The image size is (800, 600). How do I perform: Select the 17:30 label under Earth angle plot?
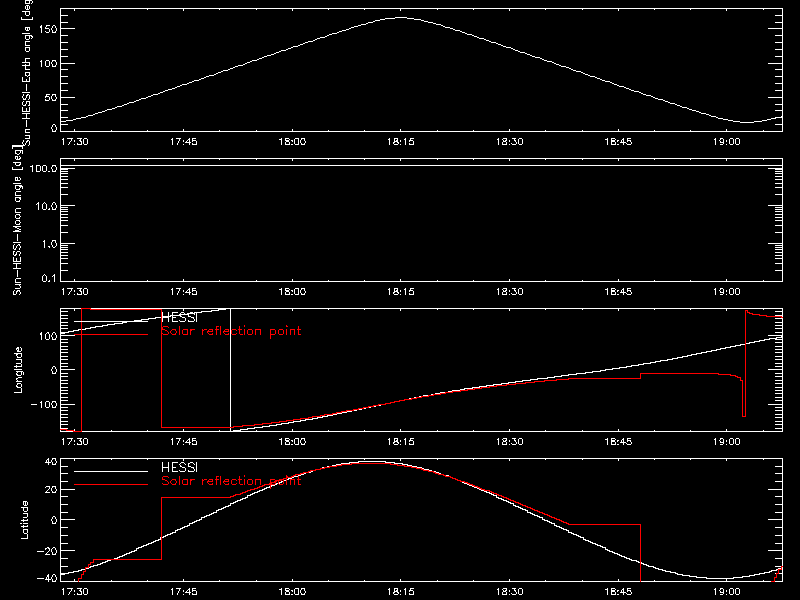[x=74, y=141]
